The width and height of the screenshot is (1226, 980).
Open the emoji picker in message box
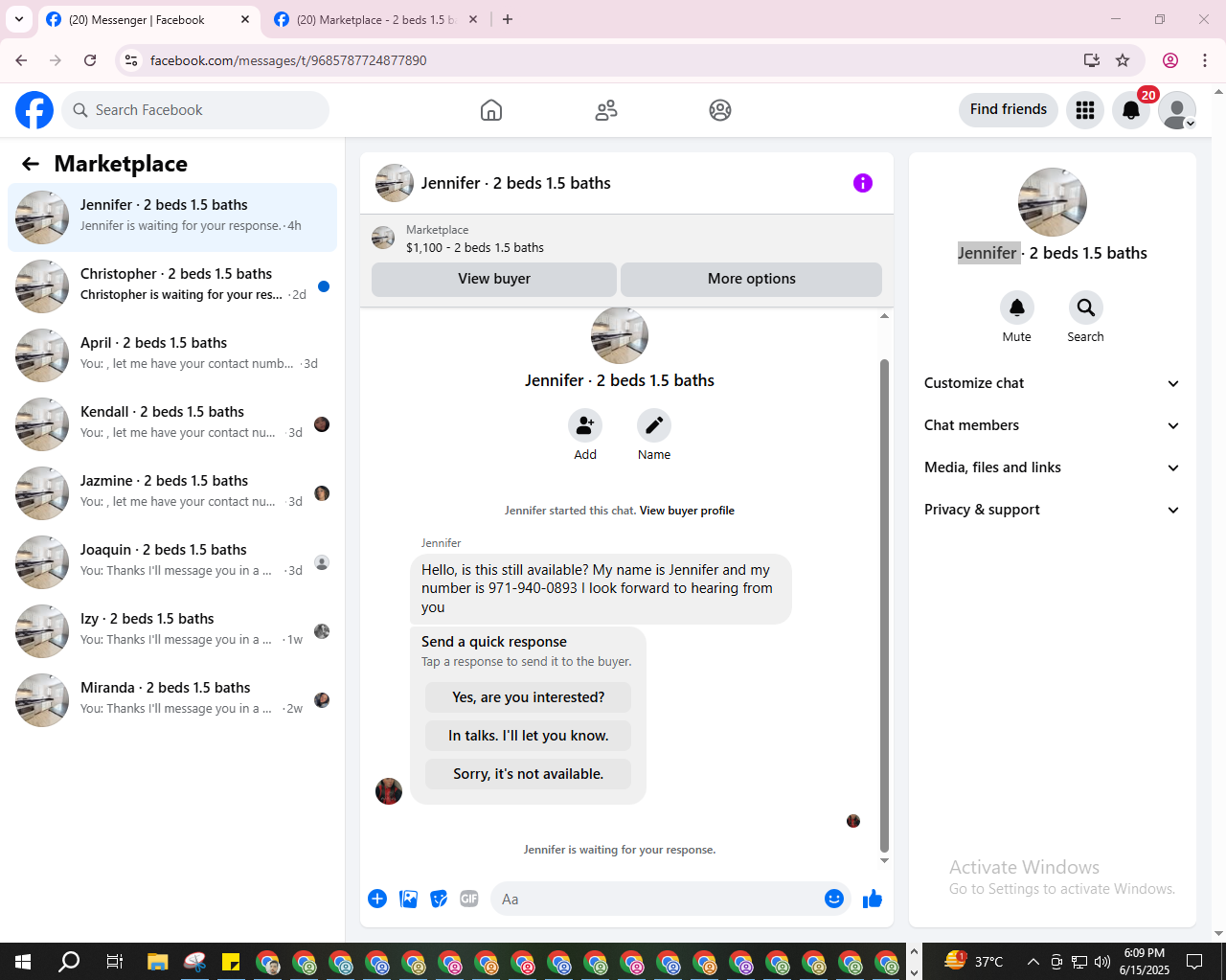[x=834, y=899]
